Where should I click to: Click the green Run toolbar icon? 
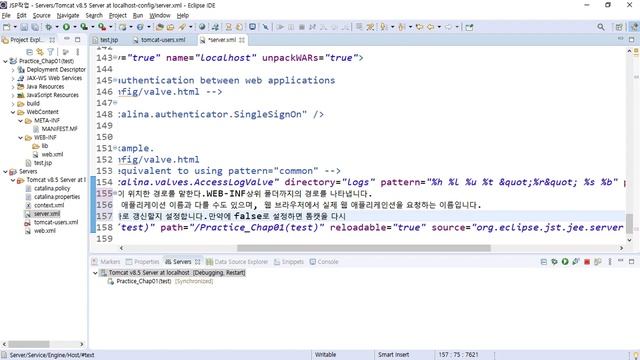[x=66, y=27]
